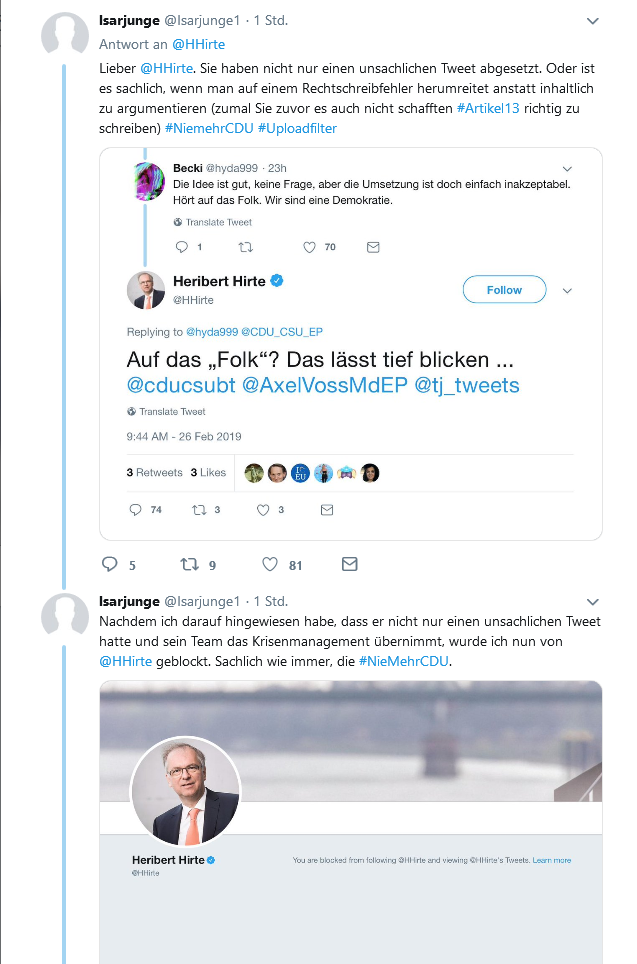Open the #Artikel13 hashtag
The height and width of the screenshot is (964, 637).
coord(488,108)
